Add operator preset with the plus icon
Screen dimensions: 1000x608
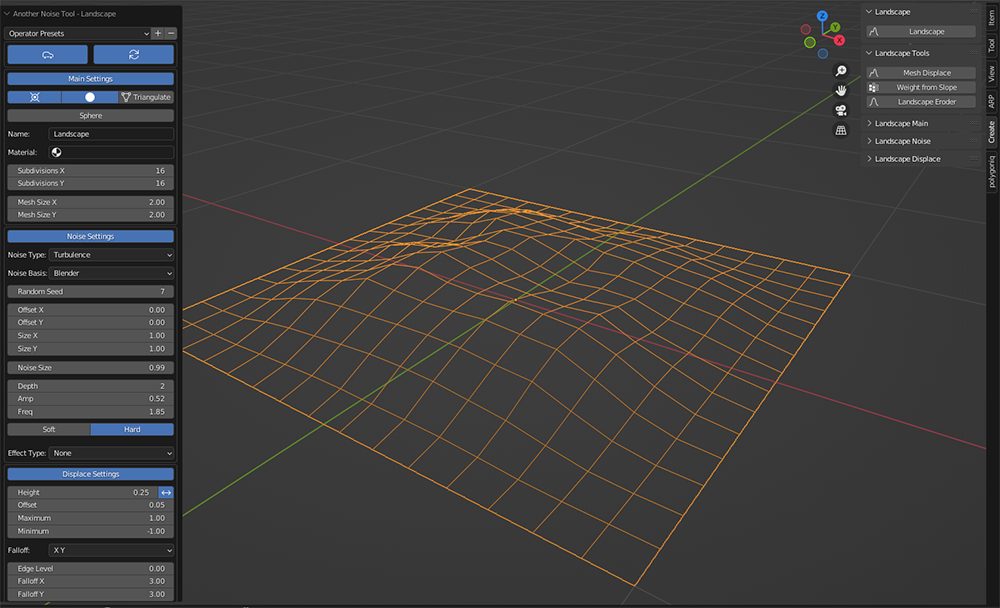coord(158,33)
